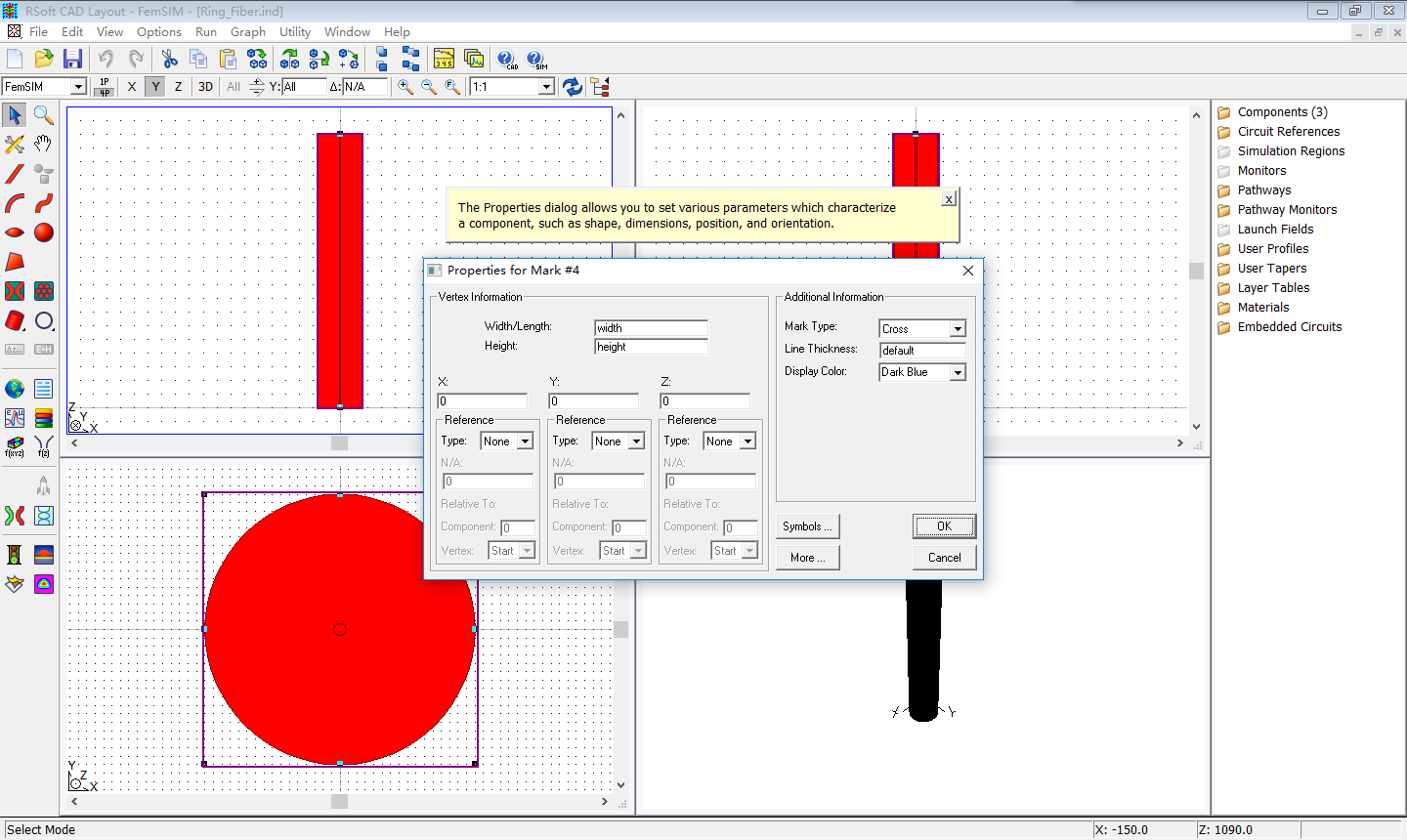Open the X Reference Type dropdown
Image resolution: width=1407 pixels, height=840 pixels.
(525, 441)
